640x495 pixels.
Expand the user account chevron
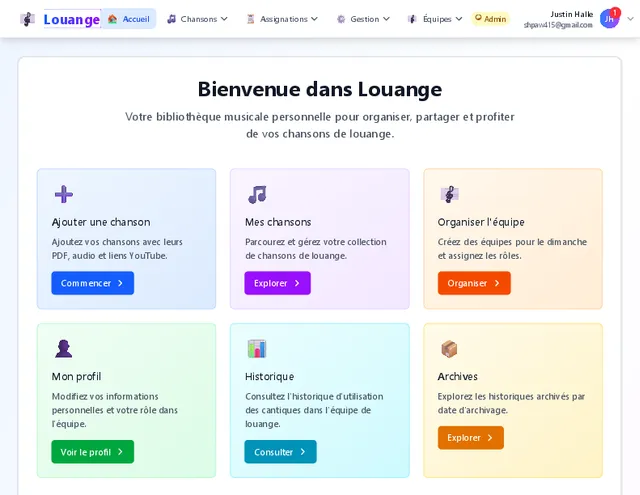[x=630, y=19]
